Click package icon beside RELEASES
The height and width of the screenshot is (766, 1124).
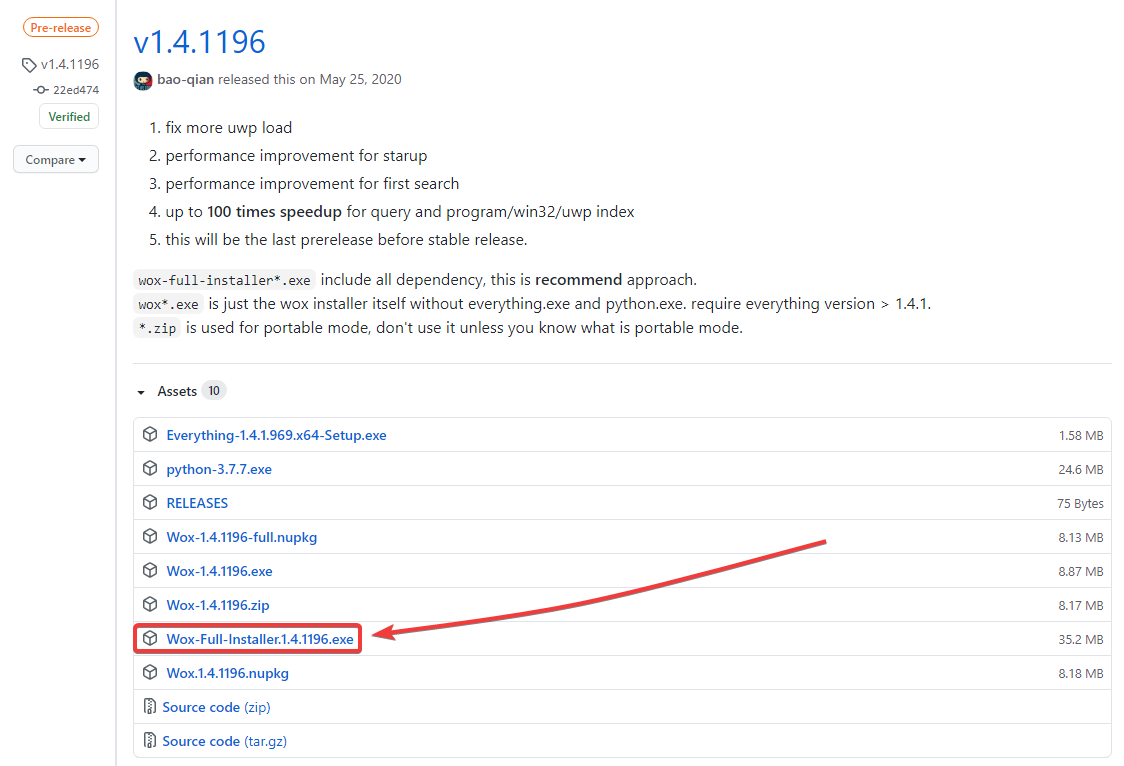tap(150, 502)
